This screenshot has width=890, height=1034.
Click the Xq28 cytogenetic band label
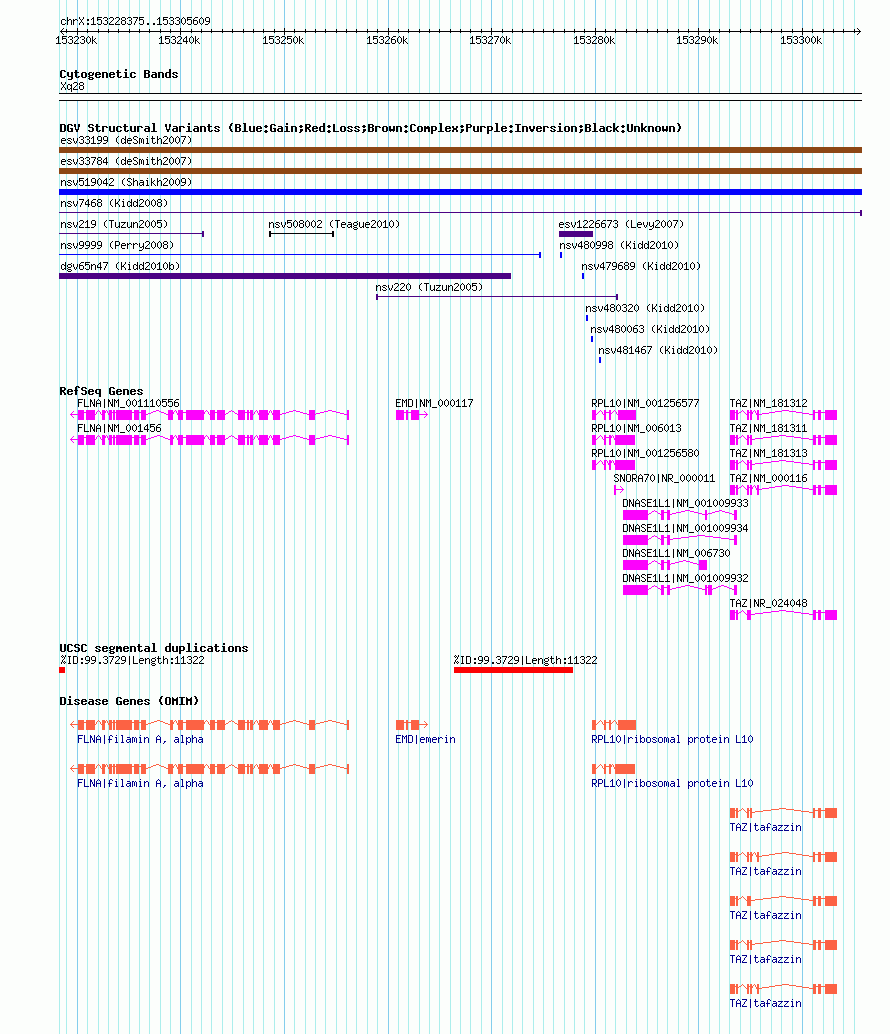(x=72, y=86)
